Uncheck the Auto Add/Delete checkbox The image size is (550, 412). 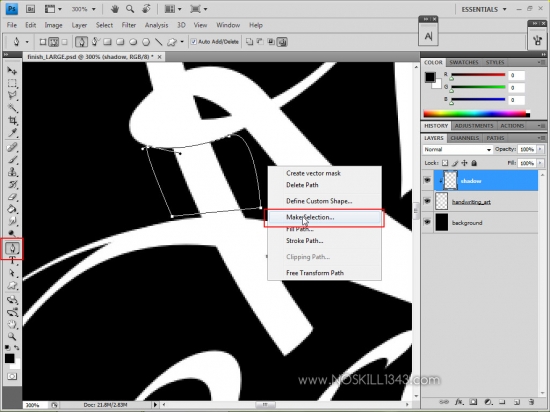point(193,42)
